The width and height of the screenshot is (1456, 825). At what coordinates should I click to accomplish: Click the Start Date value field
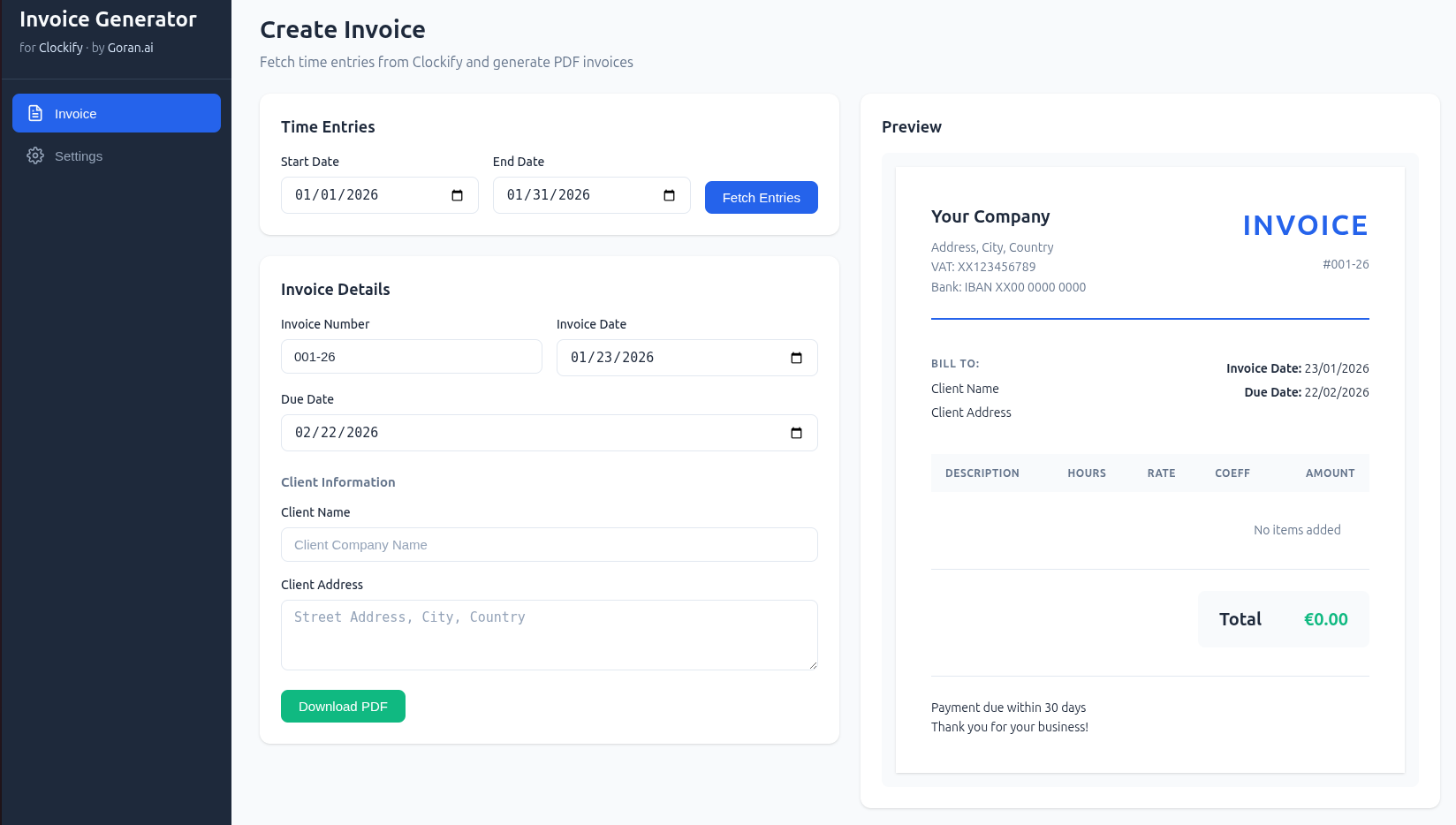362,194
